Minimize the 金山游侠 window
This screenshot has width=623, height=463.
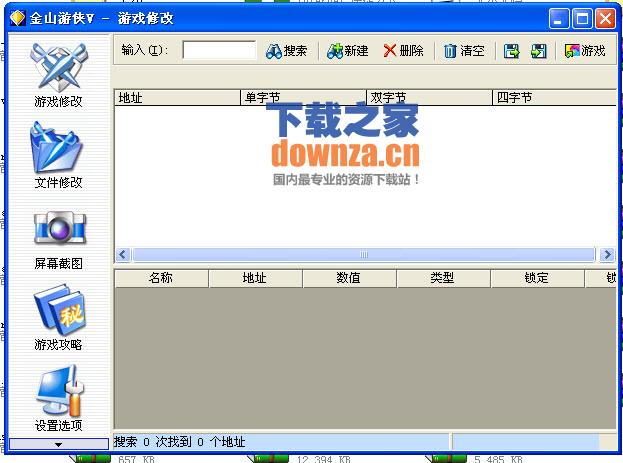[x=559, y=19]
